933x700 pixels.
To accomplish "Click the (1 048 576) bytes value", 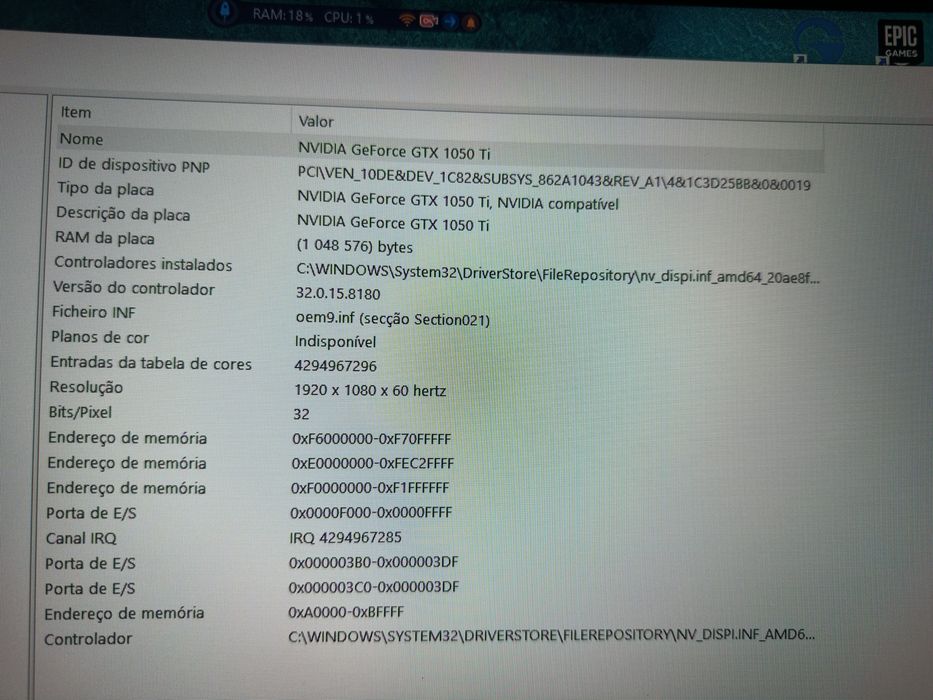I will coord(355,246).
